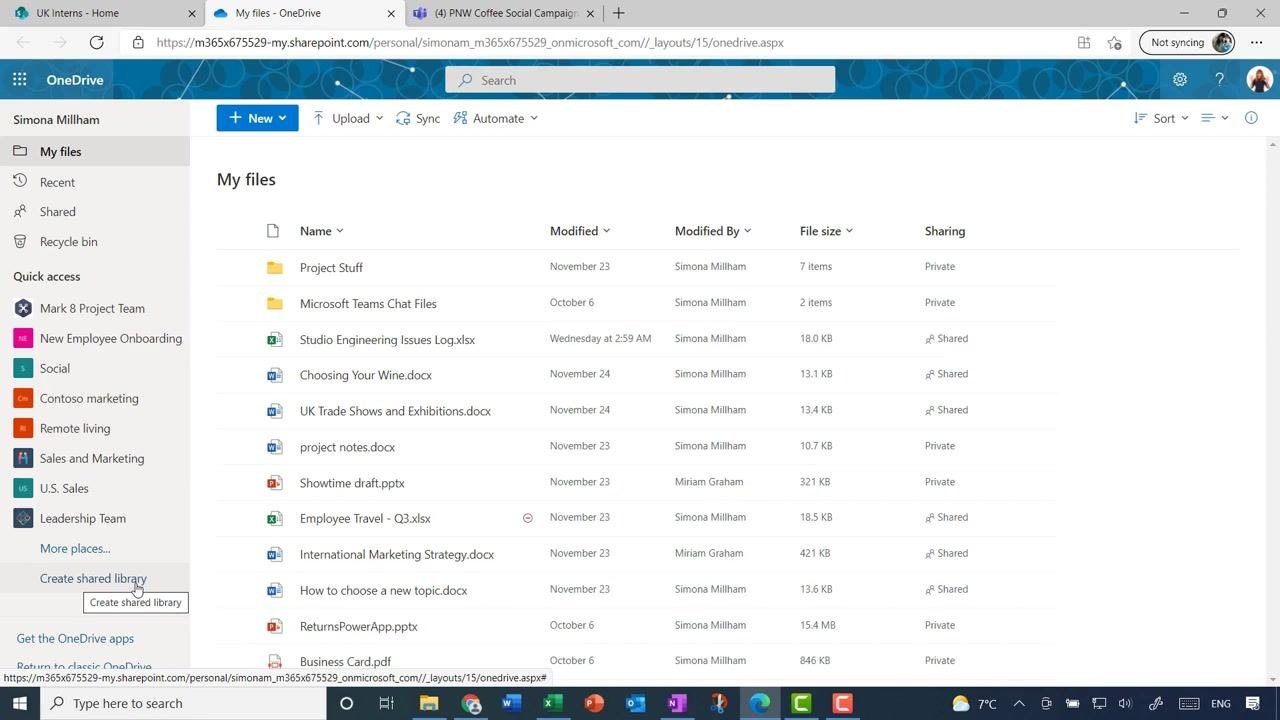Click the PowerPoint icon for Showtime draft

274,483
